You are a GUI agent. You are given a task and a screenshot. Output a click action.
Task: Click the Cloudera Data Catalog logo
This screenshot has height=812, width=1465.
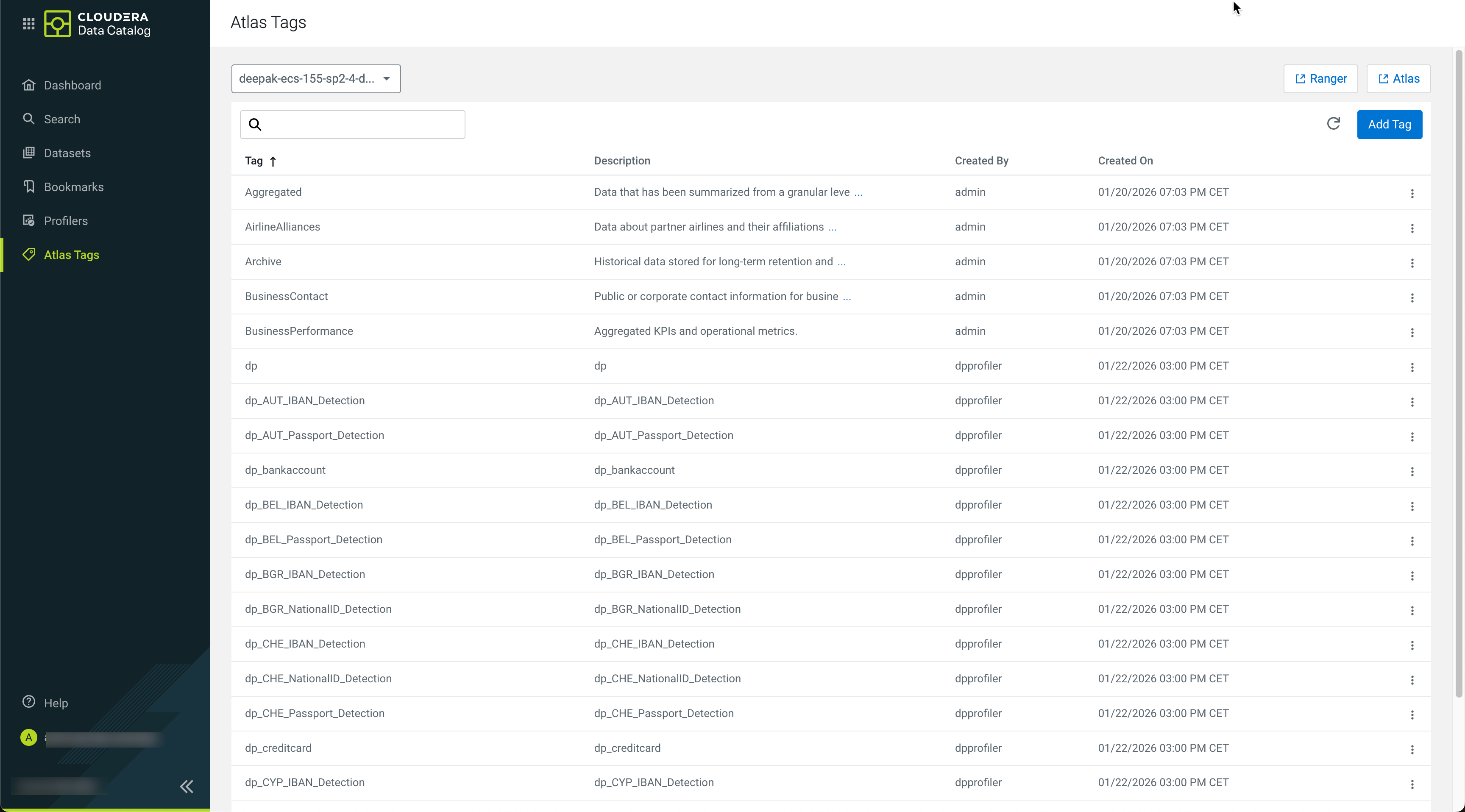click(97, 23)
